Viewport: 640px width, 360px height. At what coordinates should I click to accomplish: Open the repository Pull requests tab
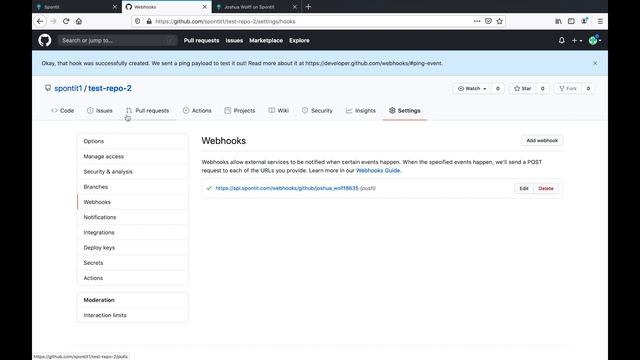(147, 111)
